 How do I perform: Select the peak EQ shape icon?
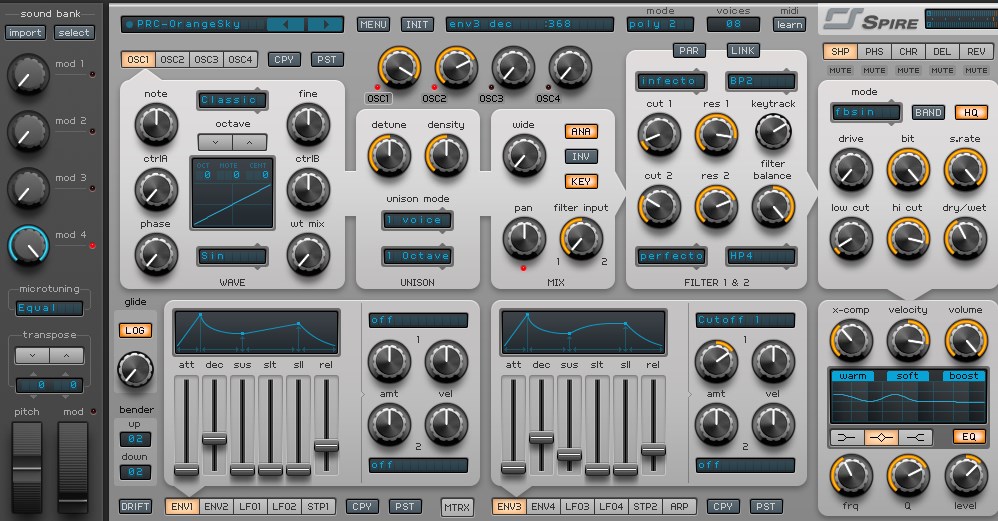(881, 437)
